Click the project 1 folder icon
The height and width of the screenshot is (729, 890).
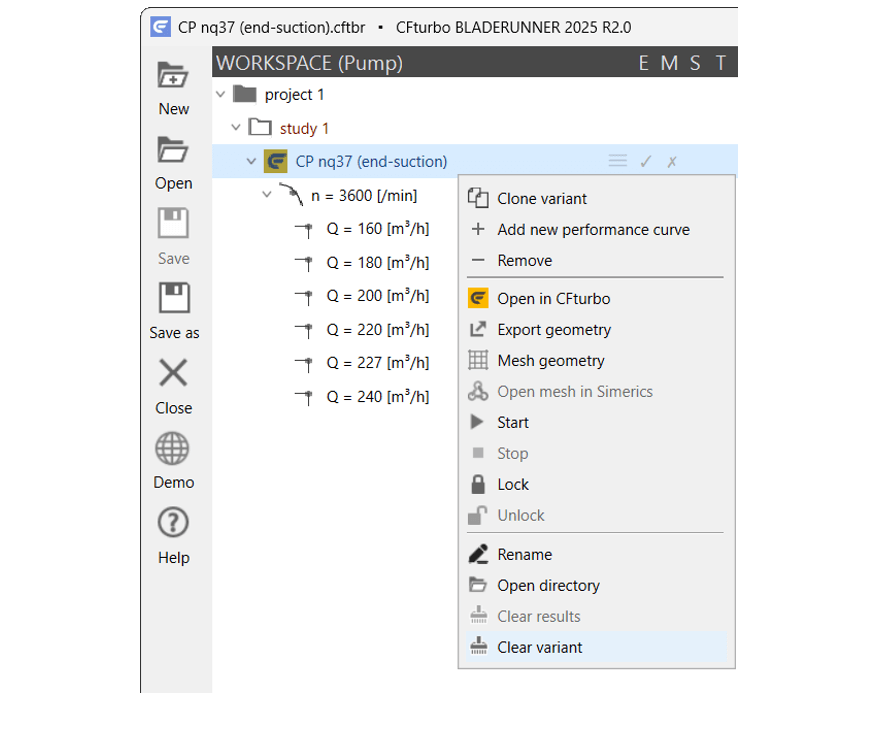point(245,94)
